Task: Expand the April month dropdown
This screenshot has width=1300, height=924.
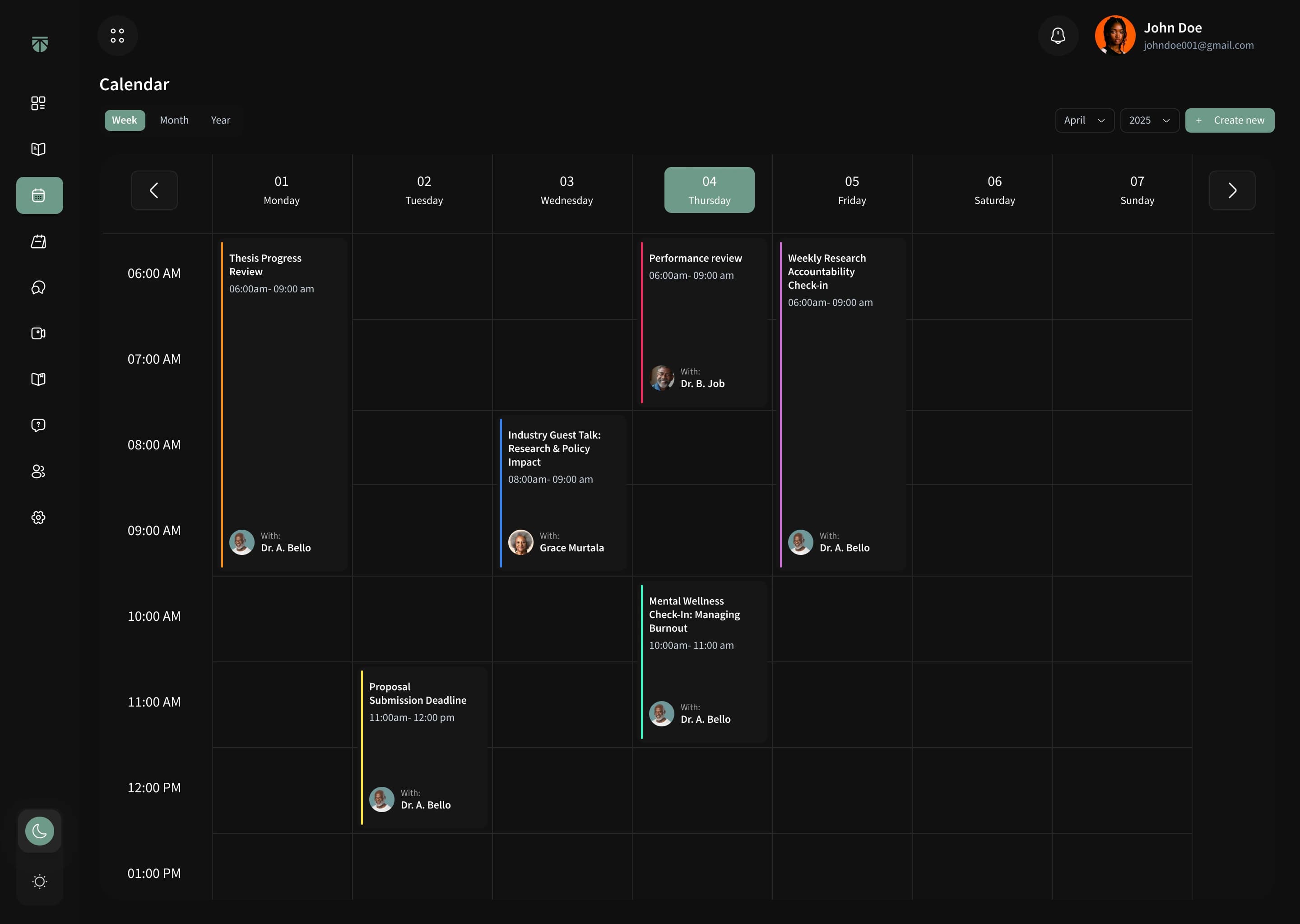Action: 1084,120
